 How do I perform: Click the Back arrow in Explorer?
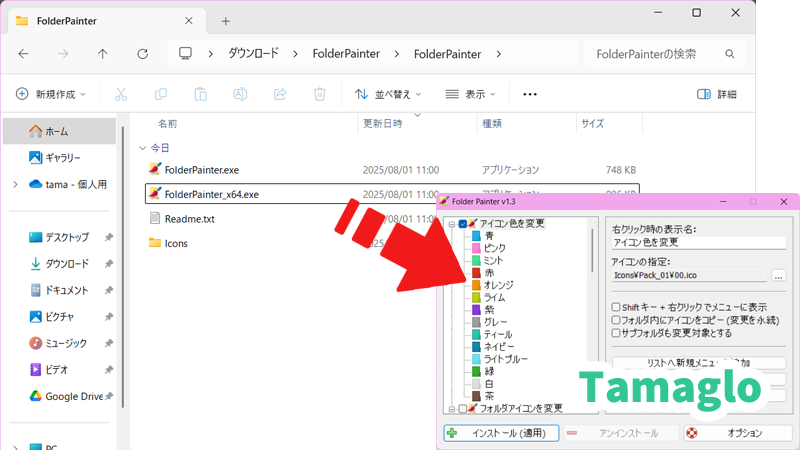tap(23, 54)
